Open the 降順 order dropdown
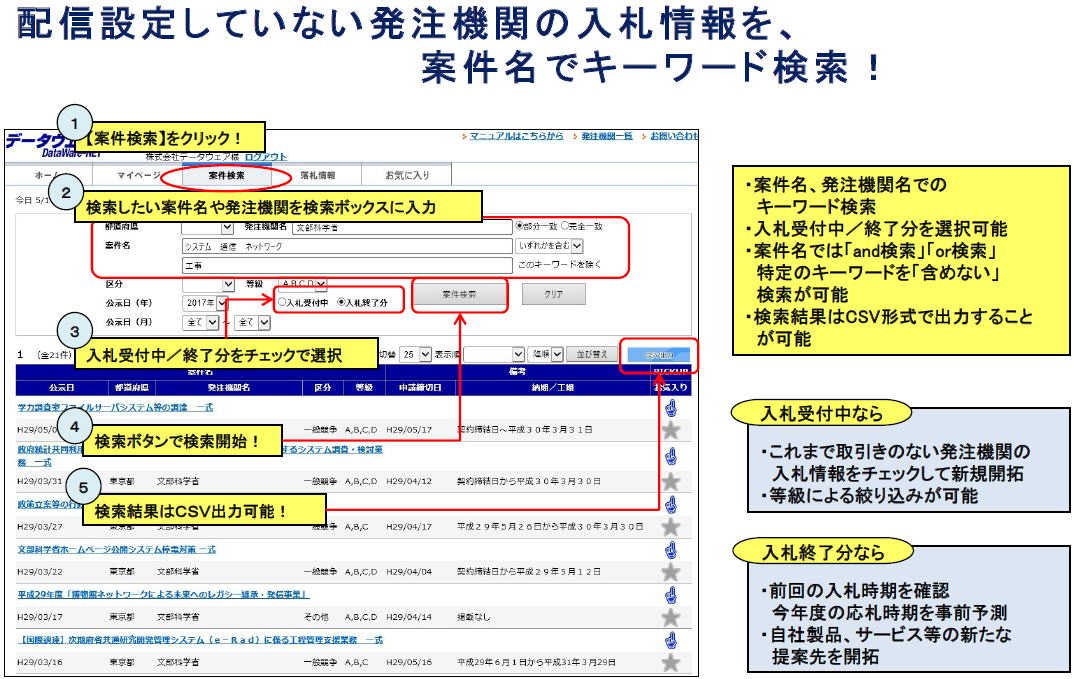The width and height of the screenshot is (1073, 679). point(545,355)
